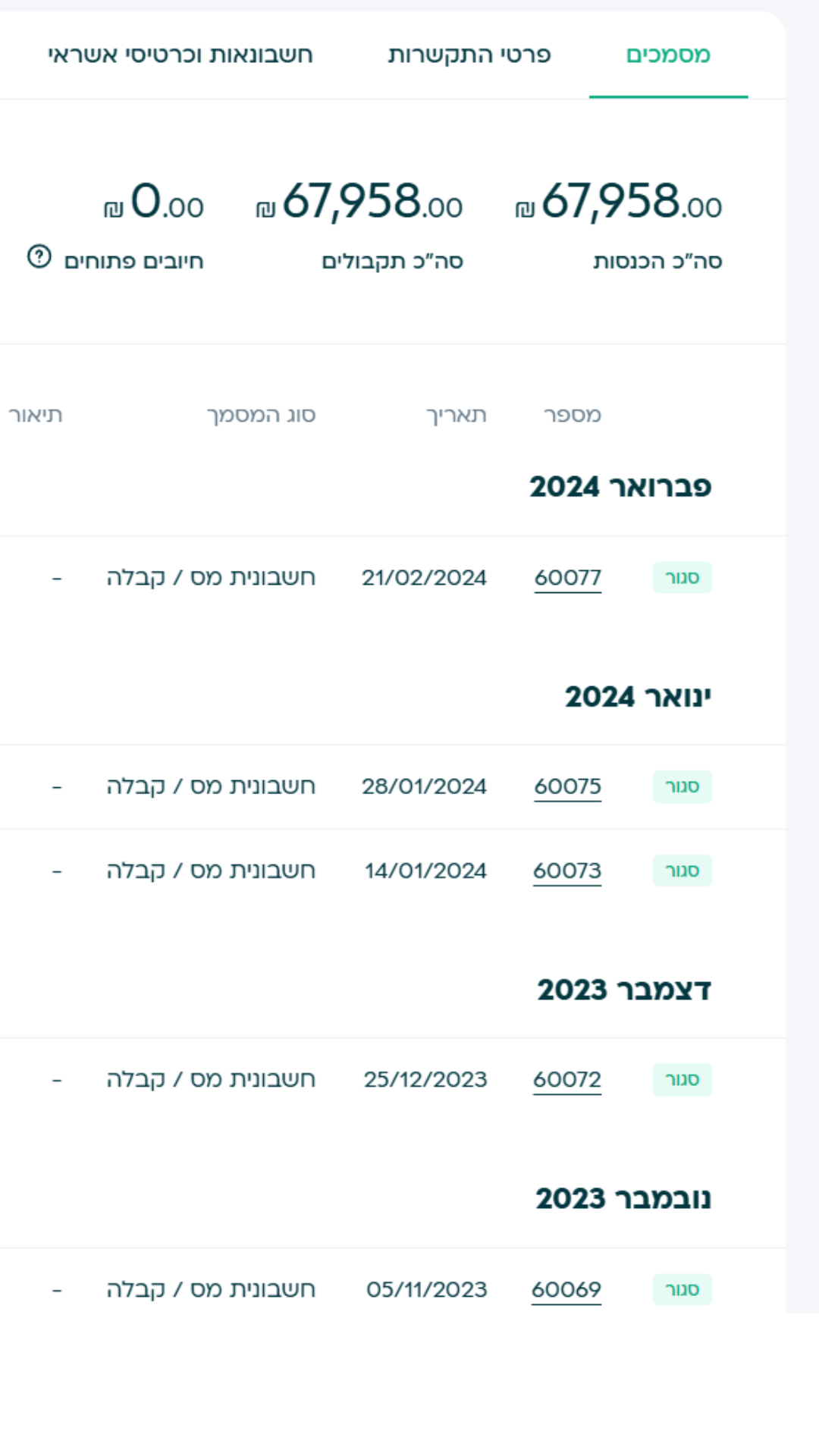Click the סגור badge on document 60077
This screenshot has height=1456, width=819.
[681, 577]
